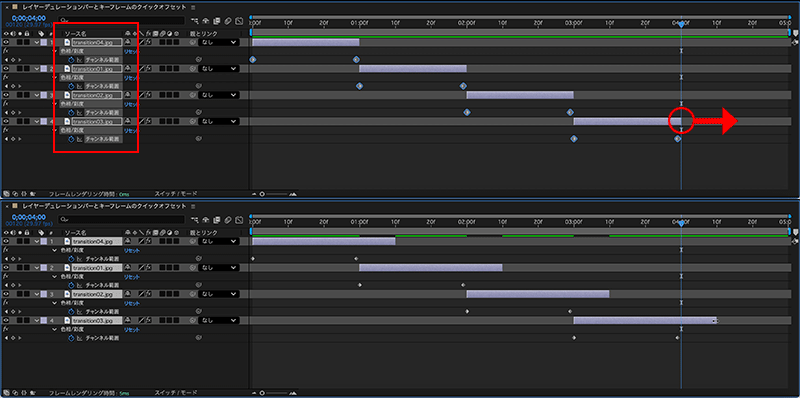Go to next keyframe arrow under transition02.jpg, upper panel
This screenshot has width=800, height=398.
20,112
